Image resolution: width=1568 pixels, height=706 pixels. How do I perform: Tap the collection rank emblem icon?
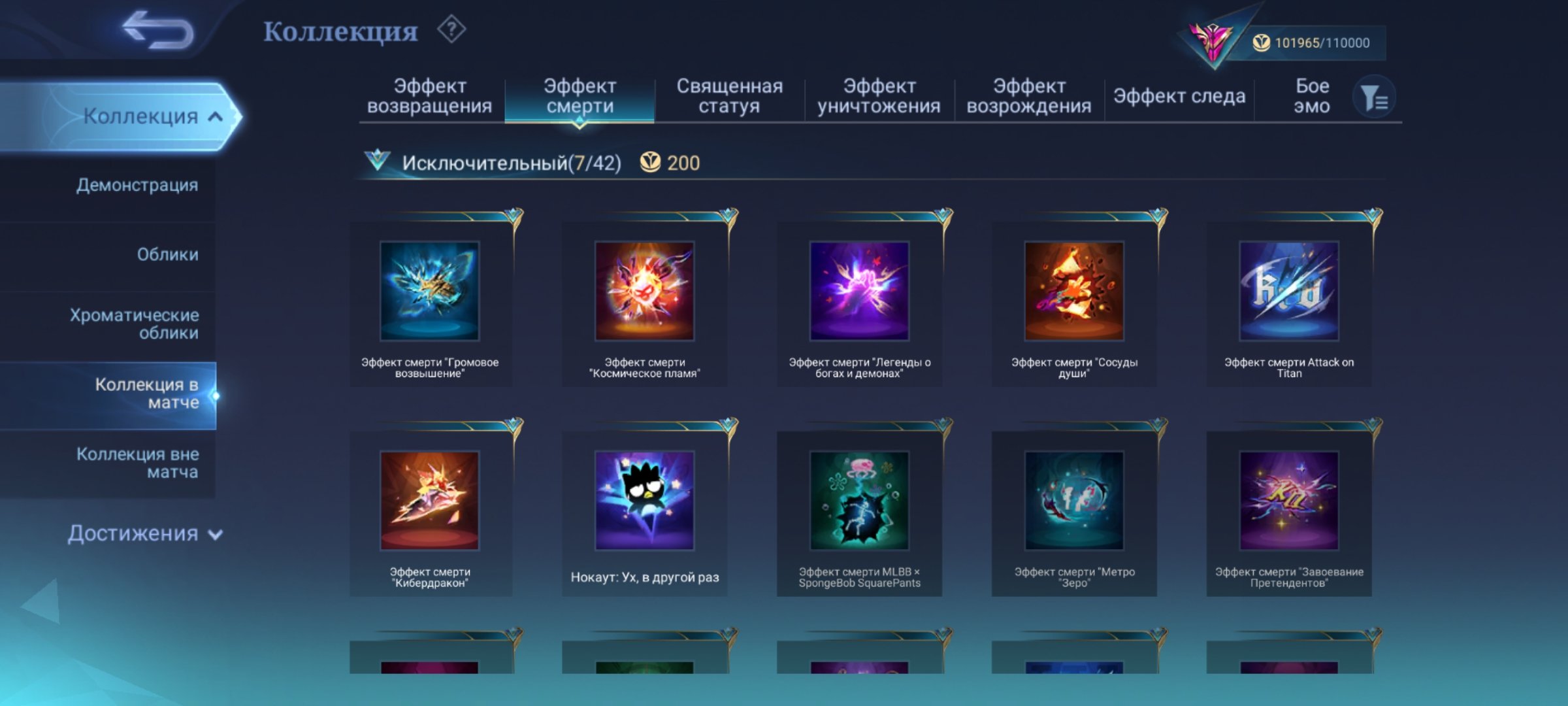pos(1213,42)
